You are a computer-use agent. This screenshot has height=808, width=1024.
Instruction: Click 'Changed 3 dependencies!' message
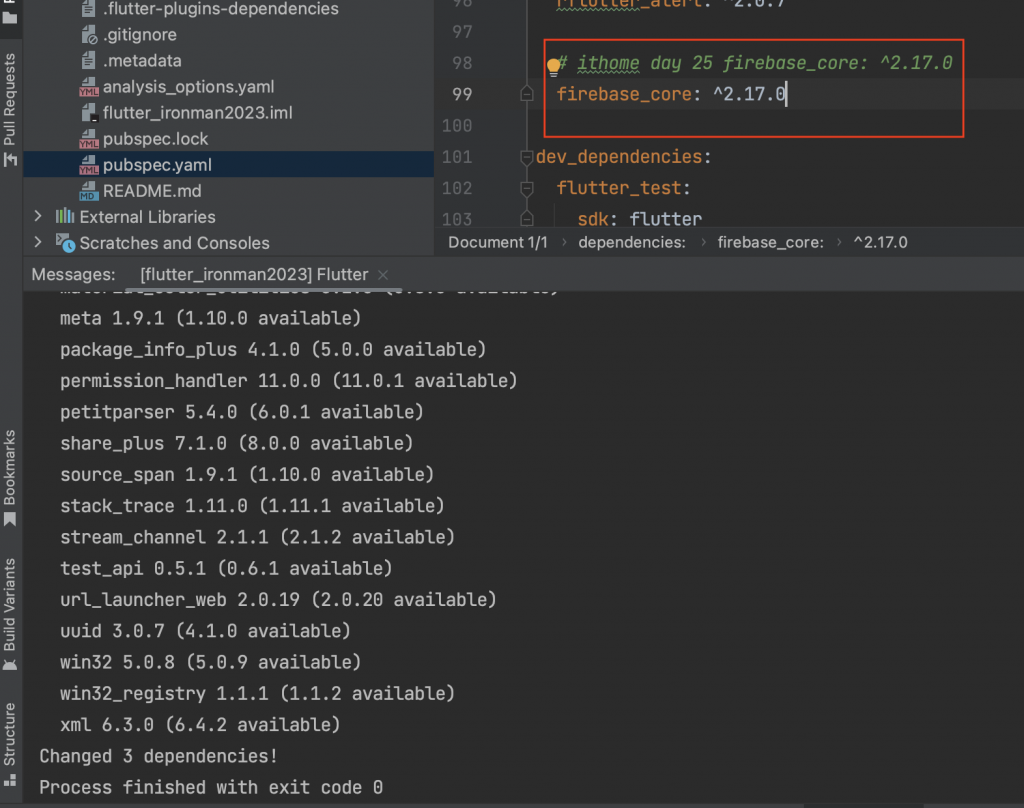point(159,756)
